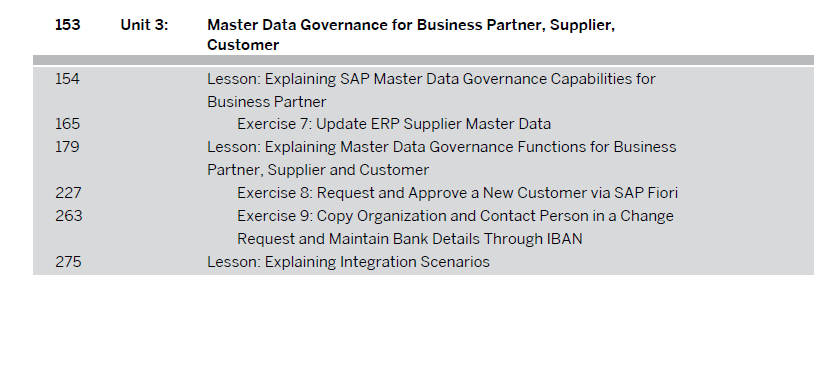Jump to page 275
This screenshot has width=828, height=383.
[68, 261]
